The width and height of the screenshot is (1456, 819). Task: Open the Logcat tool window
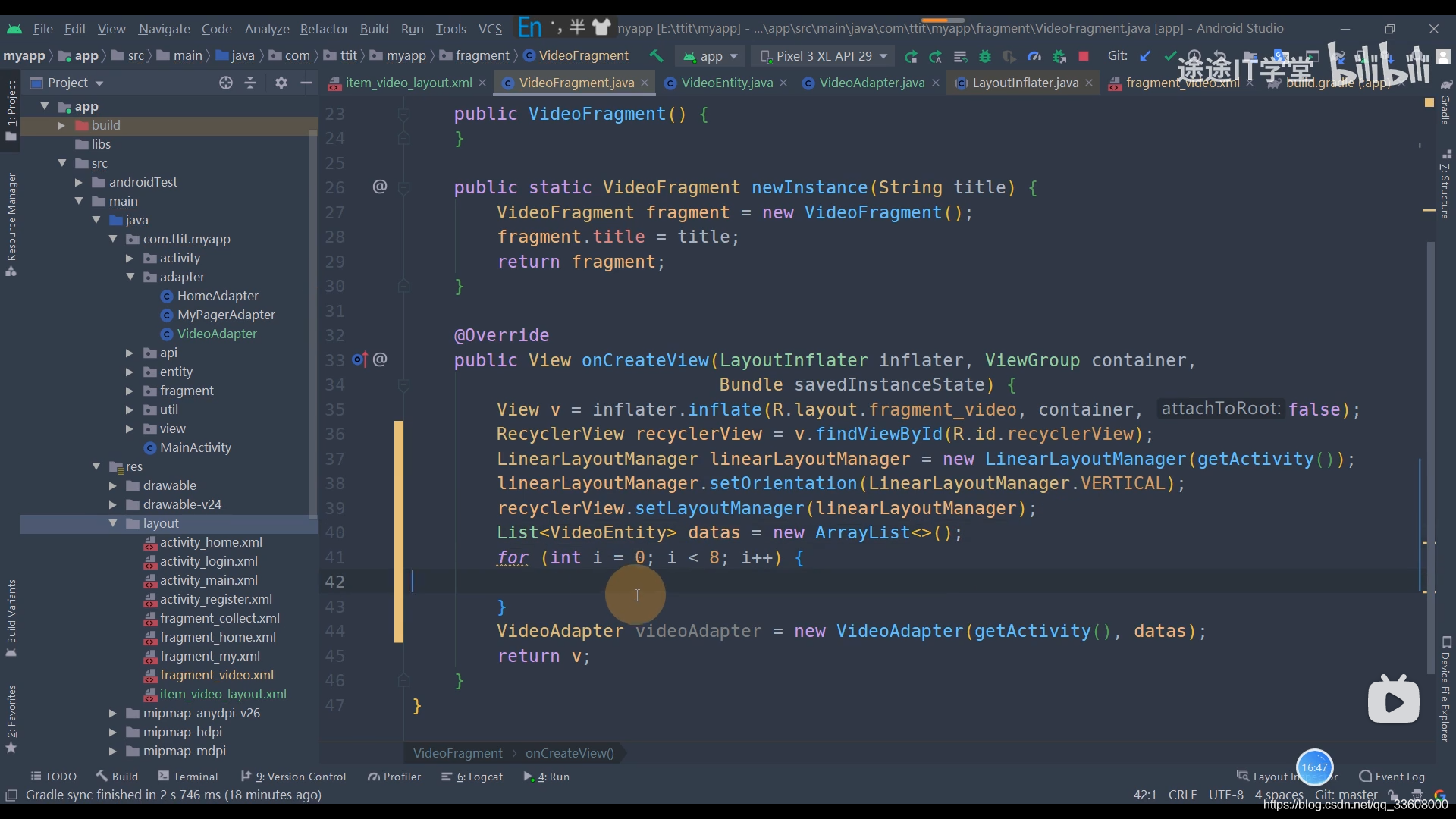pos(472,777)
